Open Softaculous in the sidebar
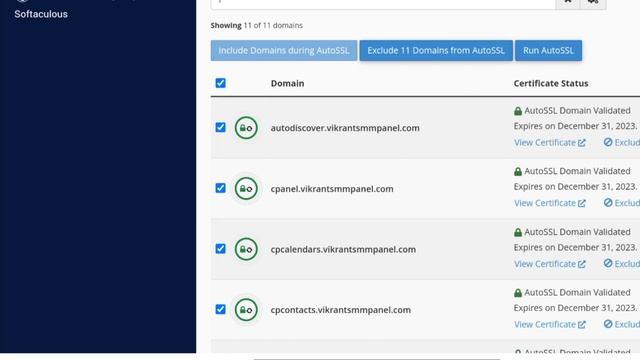Screen dimensions: 640x360 [x=41, y=14]
